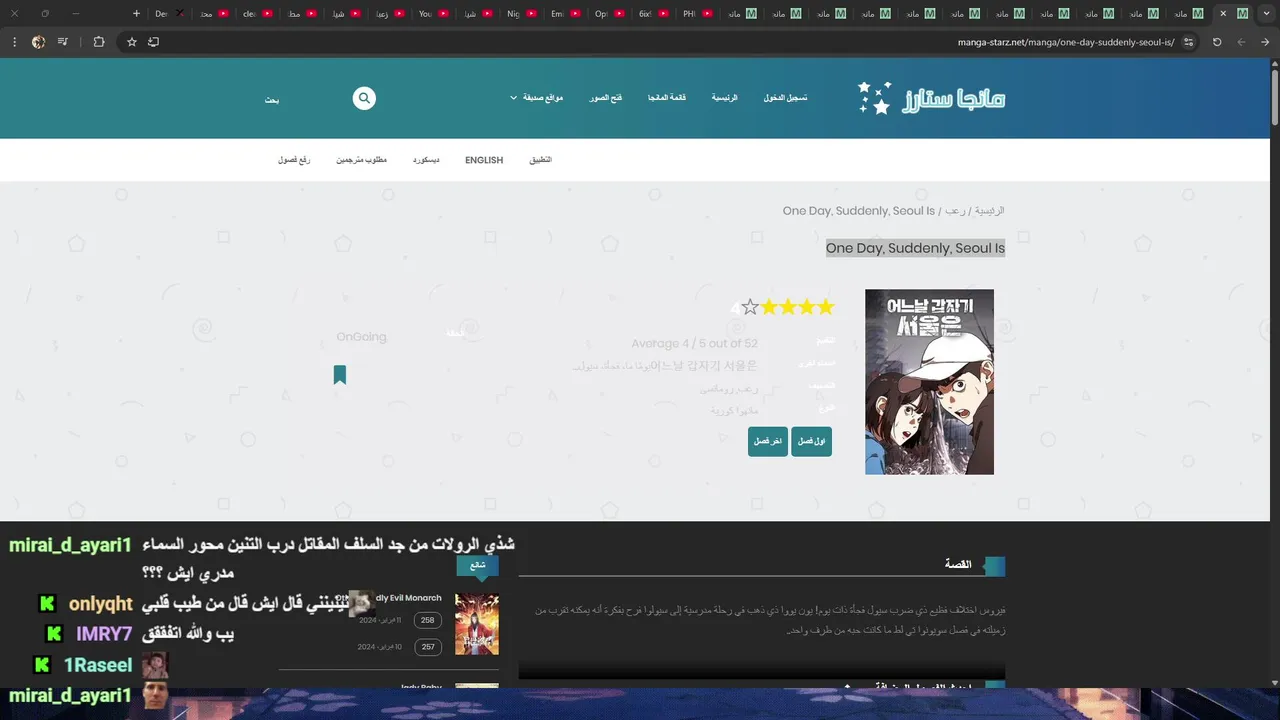Go to الرئيسية in the header menu
The image size is (1280, 720).
724,98
